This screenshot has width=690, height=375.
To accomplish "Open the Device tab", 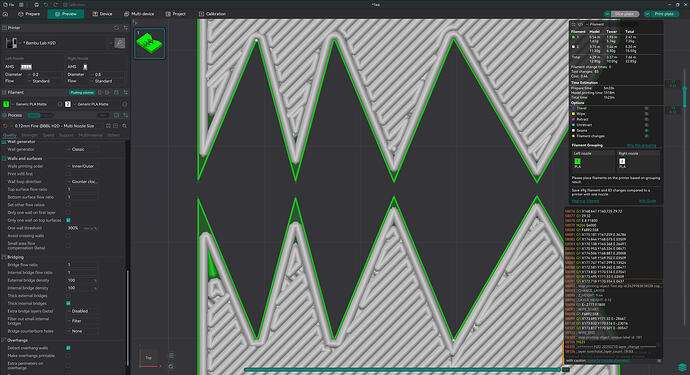I will tap(102, 14).
